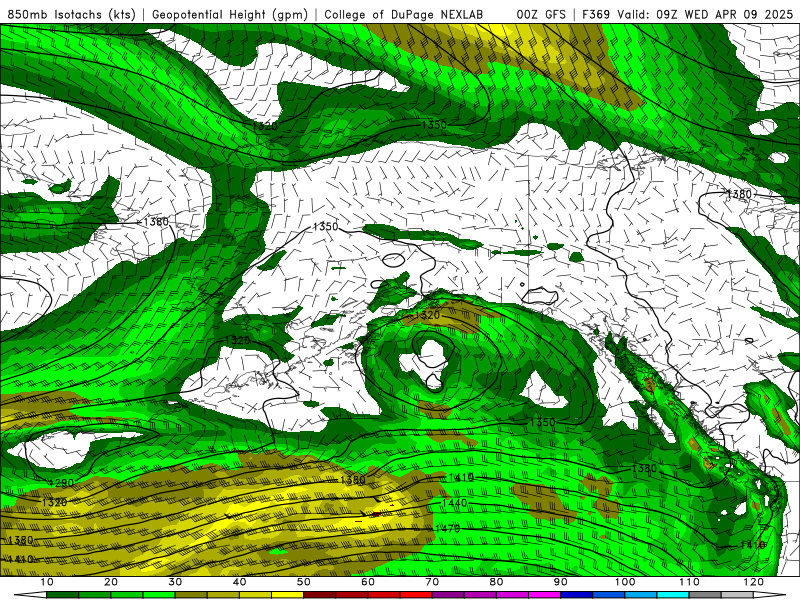Select the "00Z GFS" model run text

click(x=541, y=15)
